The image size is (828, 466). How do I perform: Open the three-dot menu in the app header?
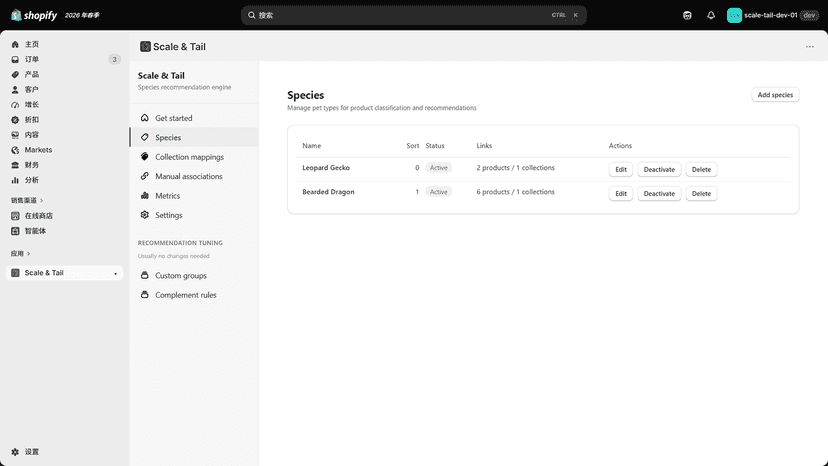pos(810,46)
